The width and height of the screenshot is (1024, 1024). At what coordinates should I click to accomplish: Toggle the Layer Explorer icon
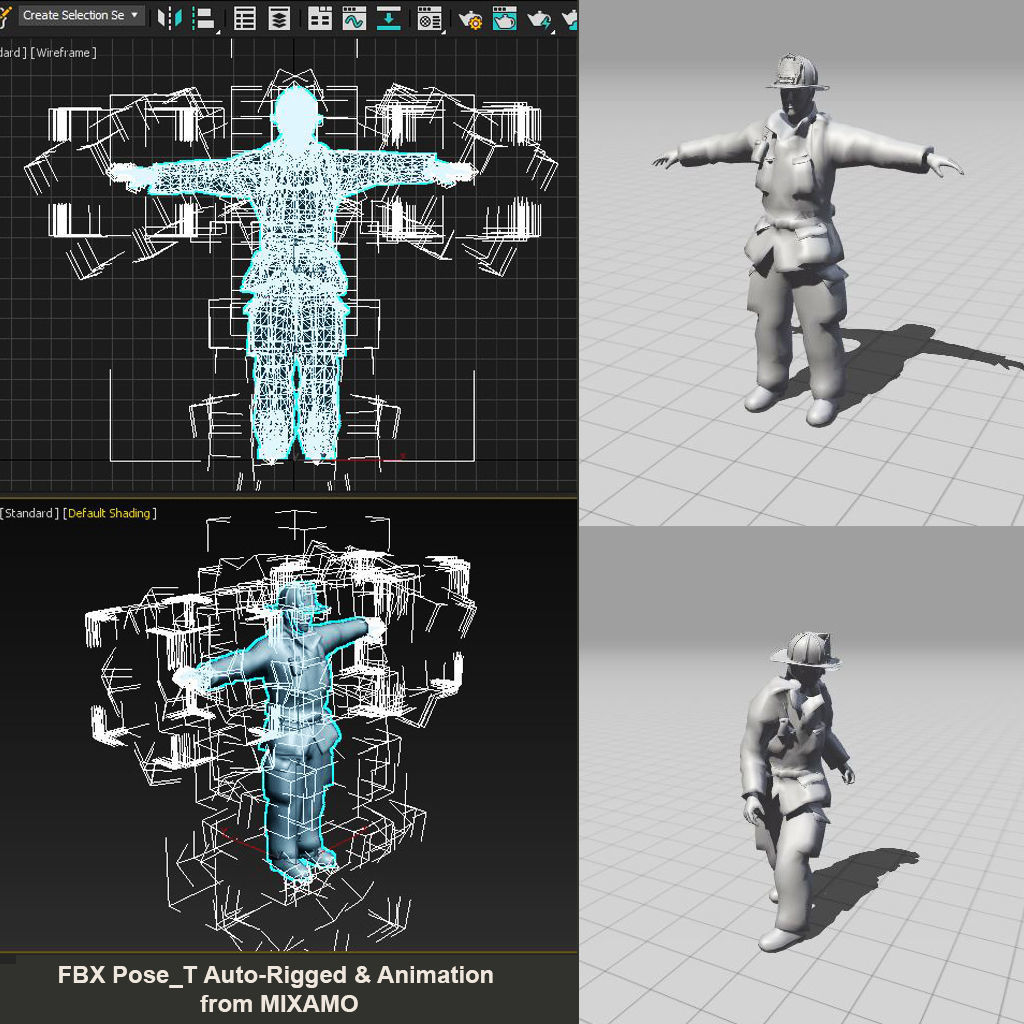click(x=280, y=18)
